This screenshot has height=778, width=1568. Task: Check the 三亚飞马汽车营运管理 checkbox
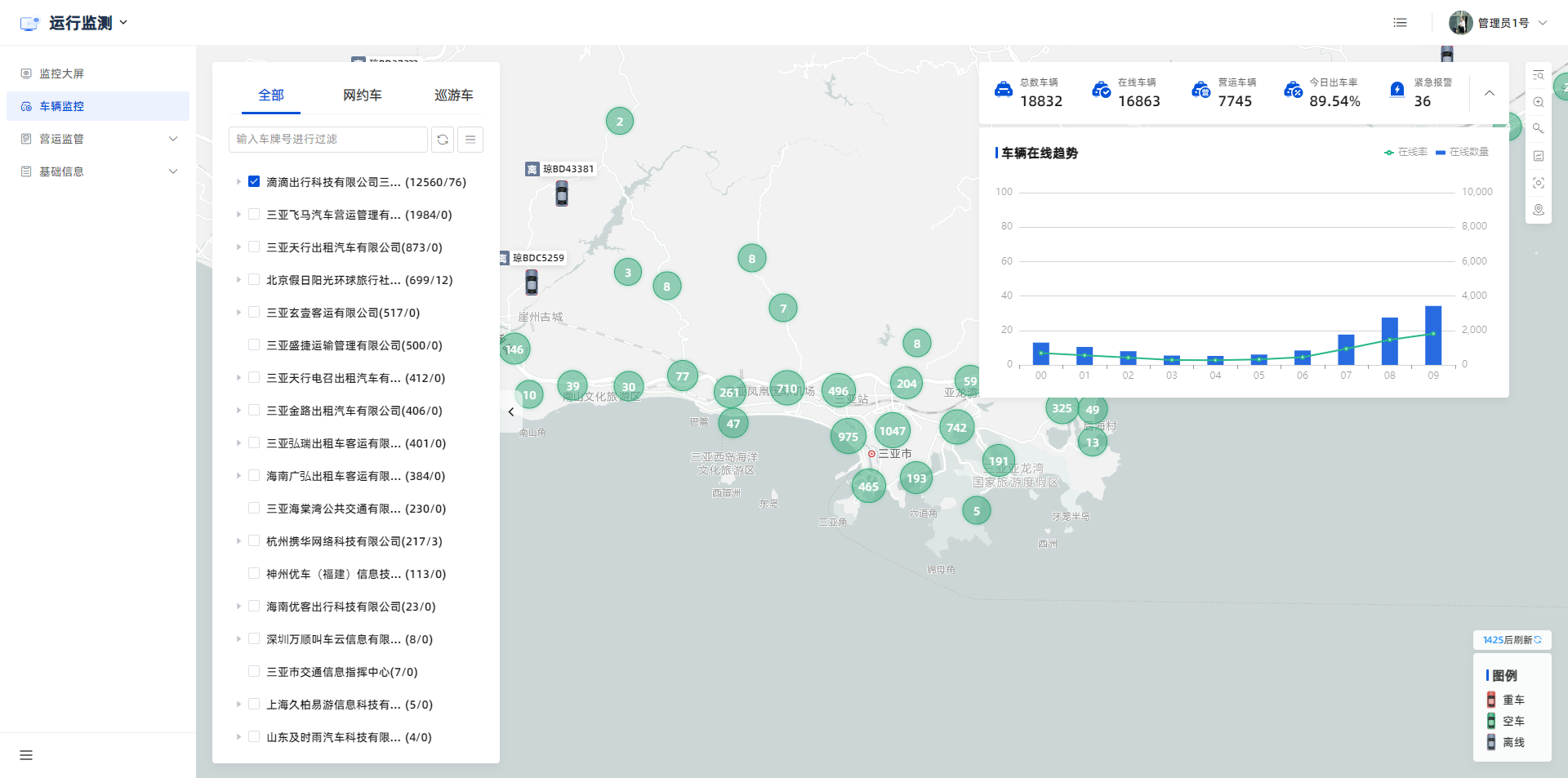(x=254, y=214)
